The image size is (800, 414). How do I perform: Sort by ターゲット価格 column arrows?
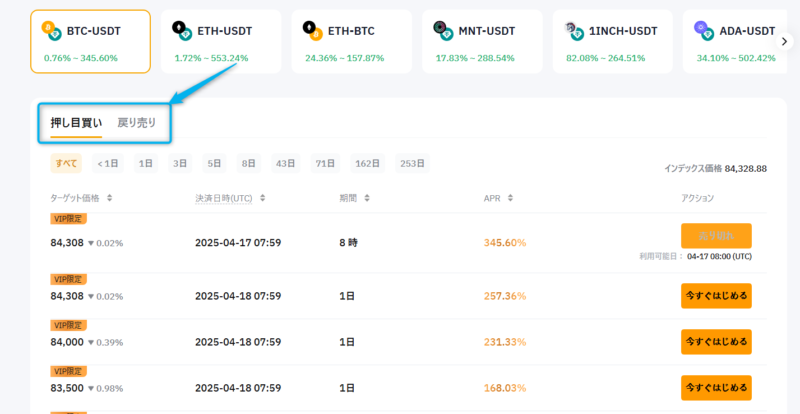tap(109, 198)
